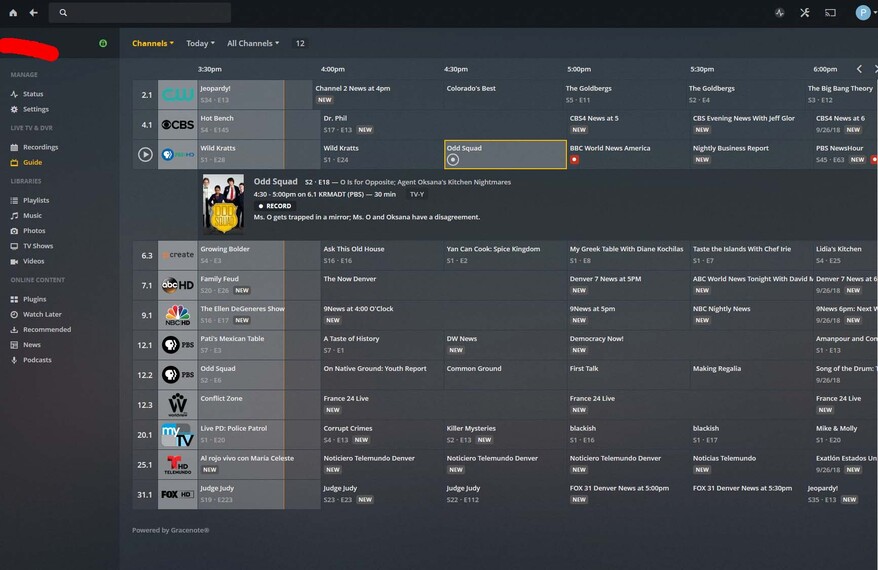Open the activity icon in top bar
This screenshot has height=570, width=878.
779,12
